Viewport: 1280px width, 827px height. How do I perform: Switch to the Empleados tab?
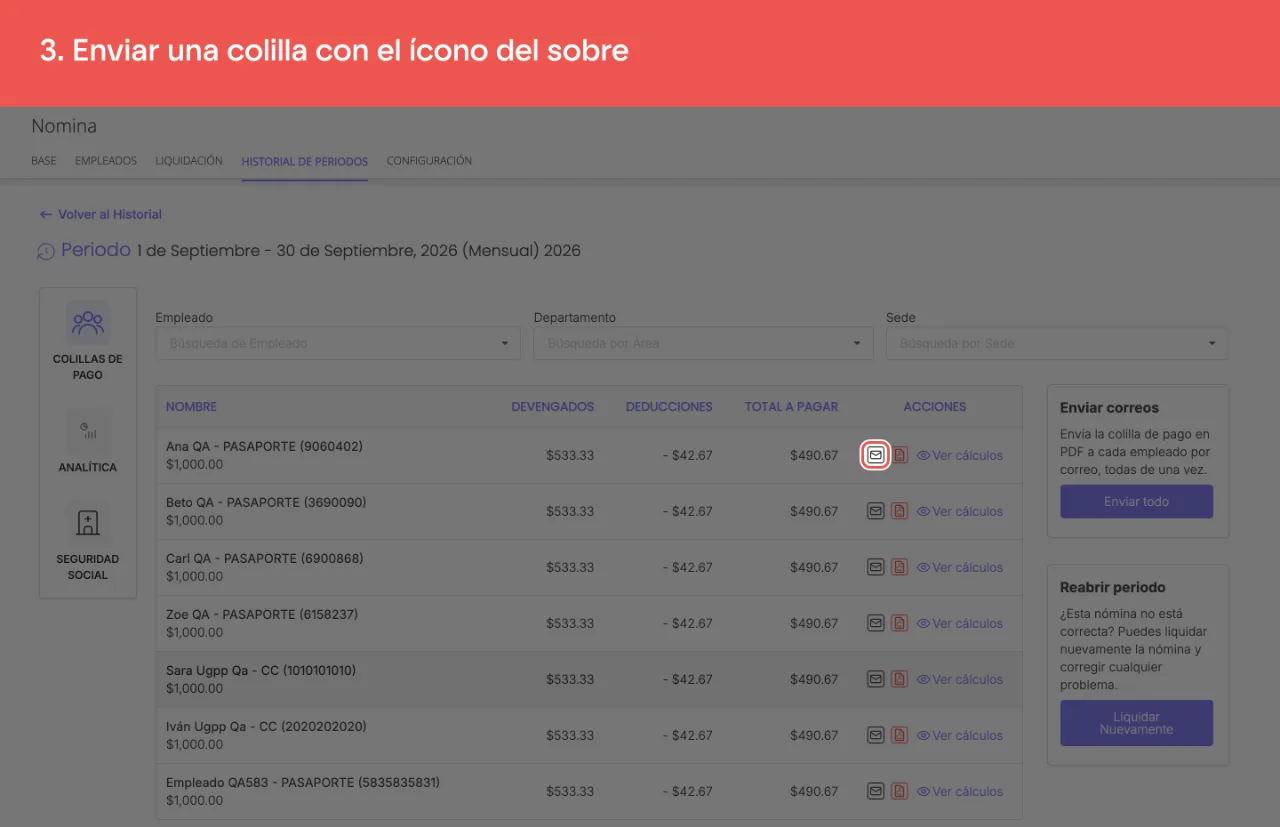[x=106, y=161]
